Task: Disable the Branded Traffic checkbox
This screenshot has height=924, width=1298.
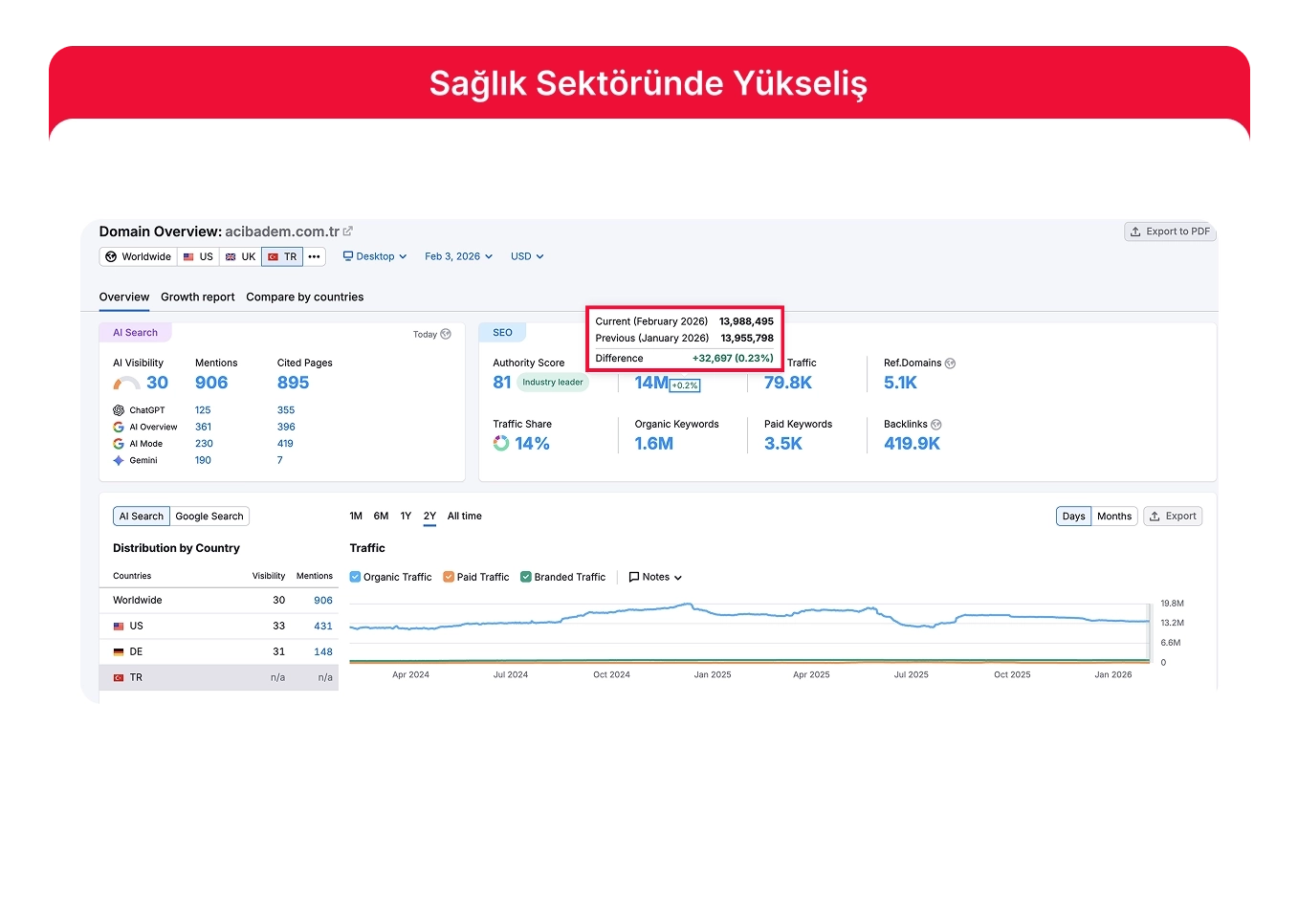Action: tap(526, 577)
